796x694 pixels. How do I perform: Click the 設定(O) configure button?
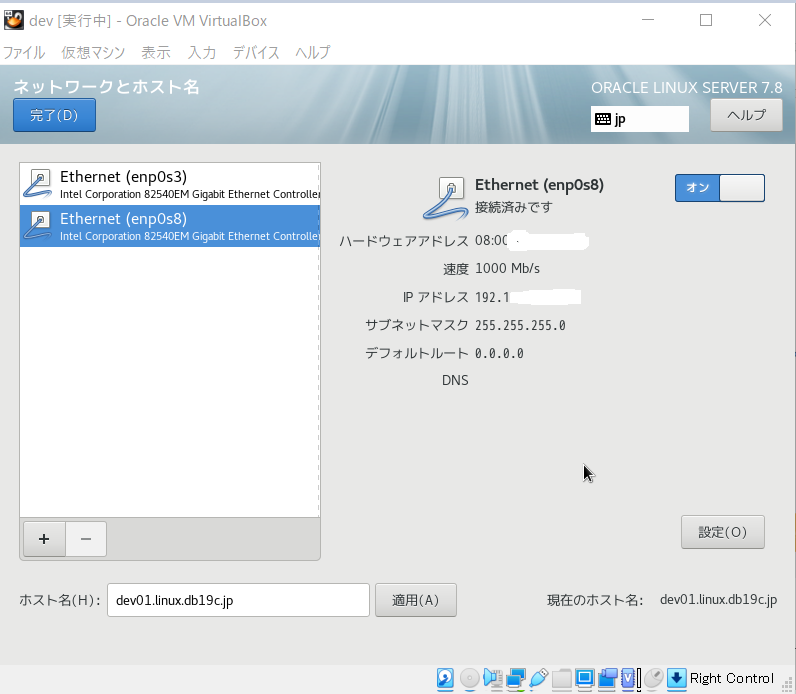(x=722, y=532)
